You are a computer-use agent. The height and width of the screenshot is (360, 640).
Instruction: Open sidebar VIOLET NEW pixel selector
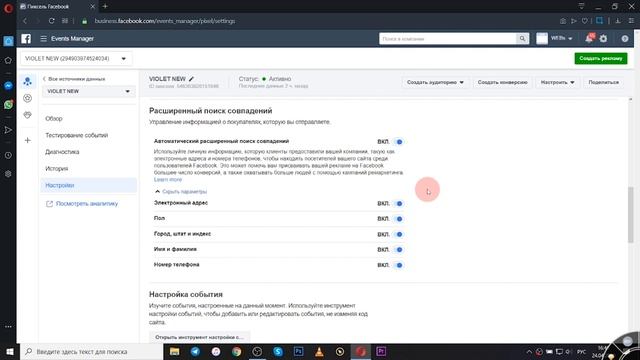[89, 91]
